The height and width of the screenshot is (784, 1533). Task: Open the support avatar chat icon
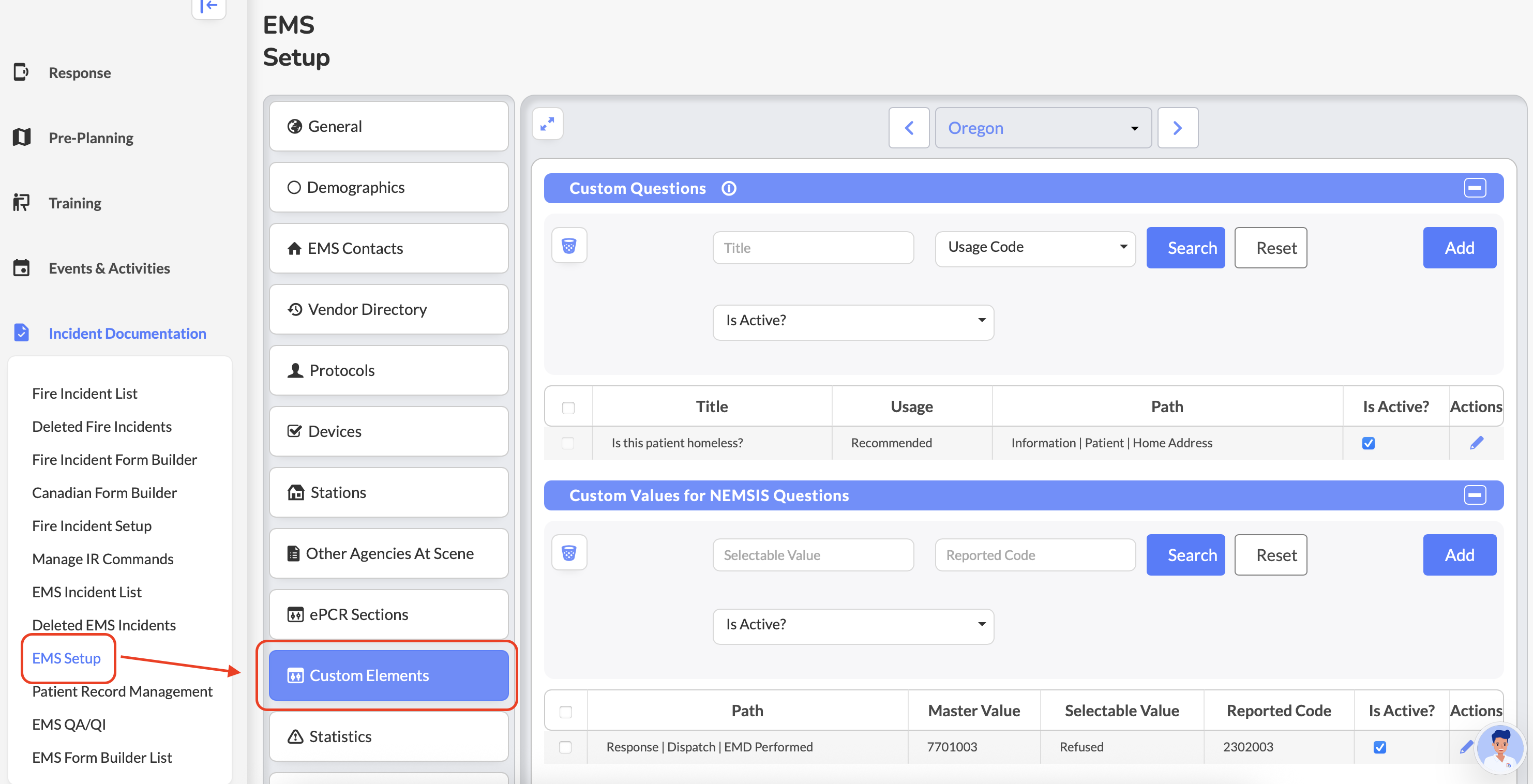tap(1500, 747)
